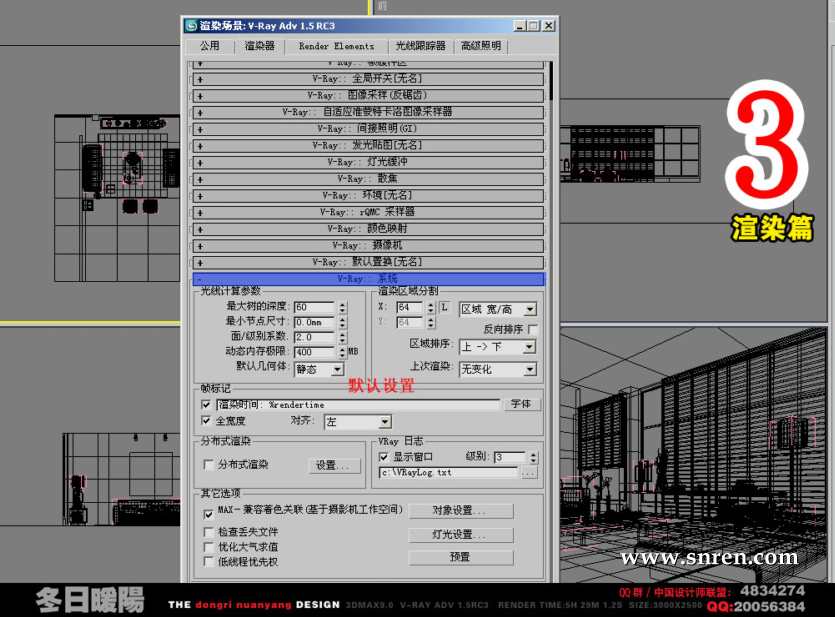Click the 动态内存极限 value field
The image size is (835, 617).
pyautogui.click(x=315, y=352)
